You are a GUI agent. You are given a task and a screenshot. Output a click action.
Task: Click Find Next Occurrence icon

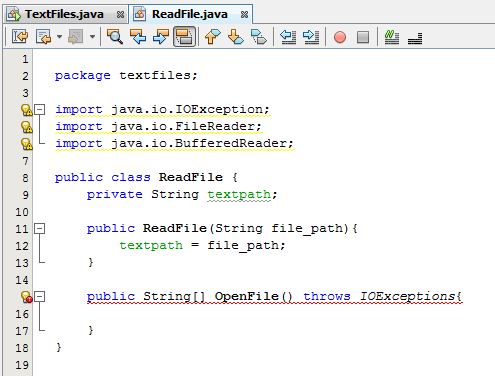click(x=161, y=36)
